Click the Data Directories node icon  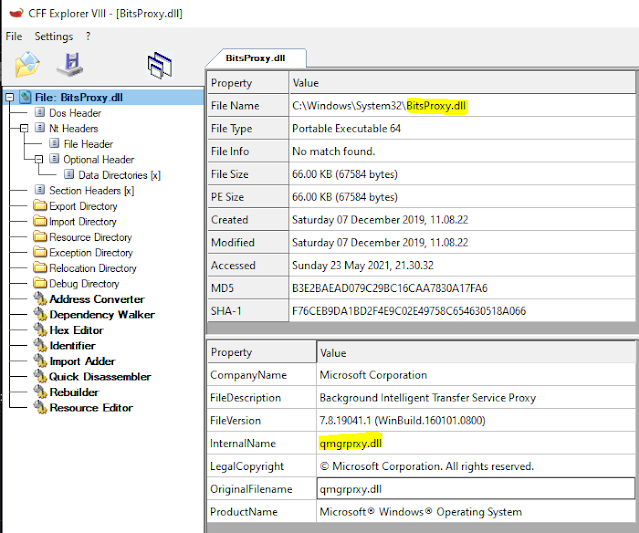point(69,174)
